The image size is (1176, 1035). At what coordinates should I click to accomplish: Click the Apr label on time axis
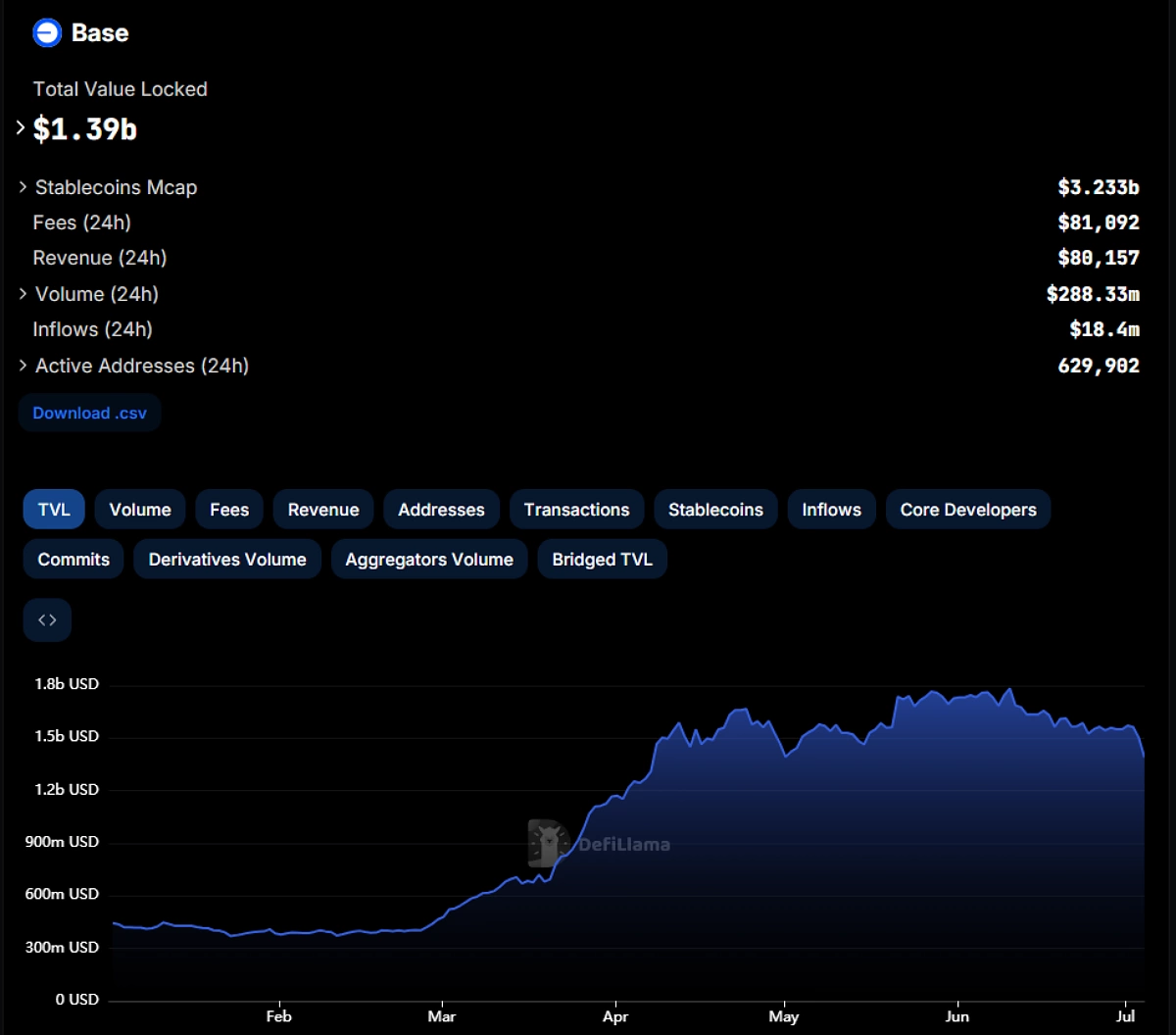coord(615,1017)
